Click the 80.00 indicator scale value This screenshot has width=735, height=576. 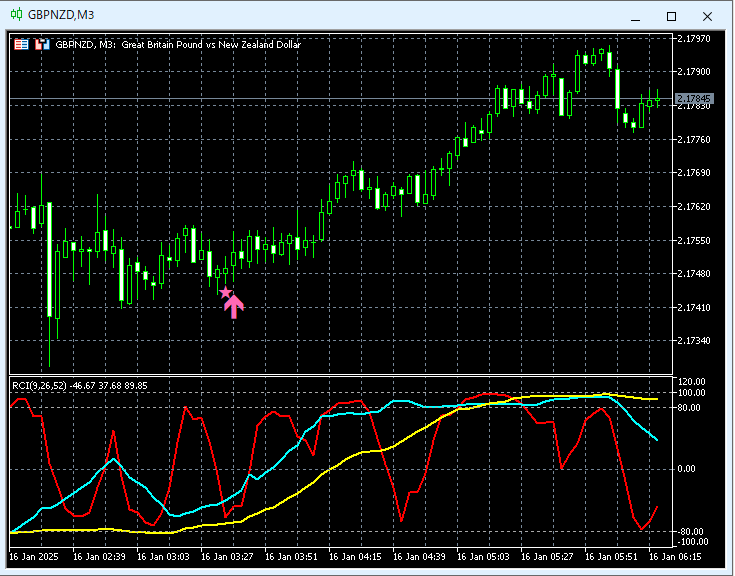[690, 408]
